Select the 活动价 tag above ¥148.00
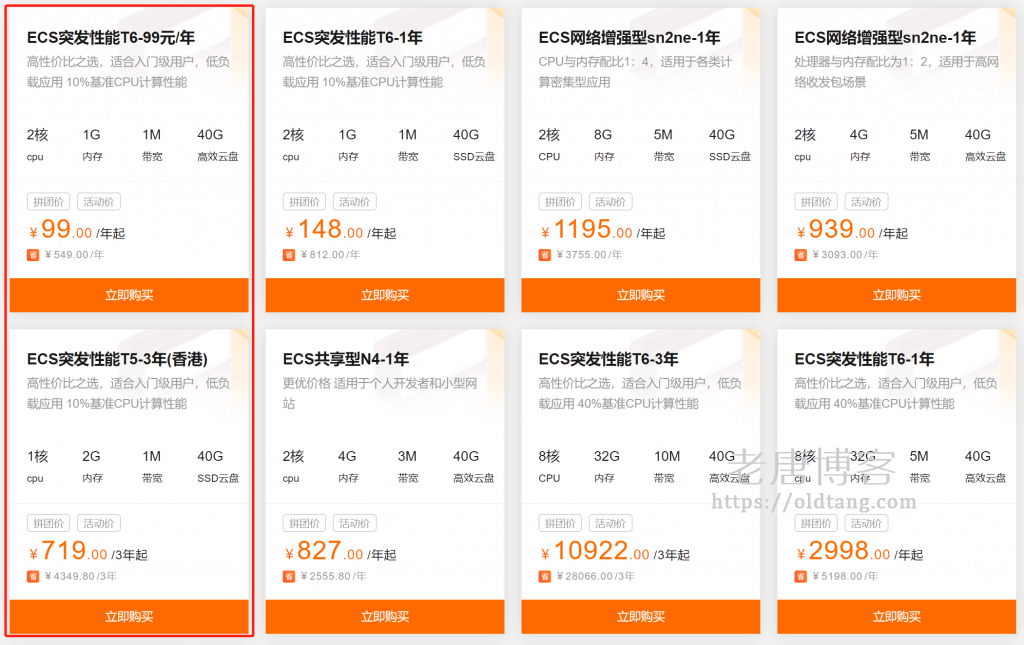 pos(355,202)
